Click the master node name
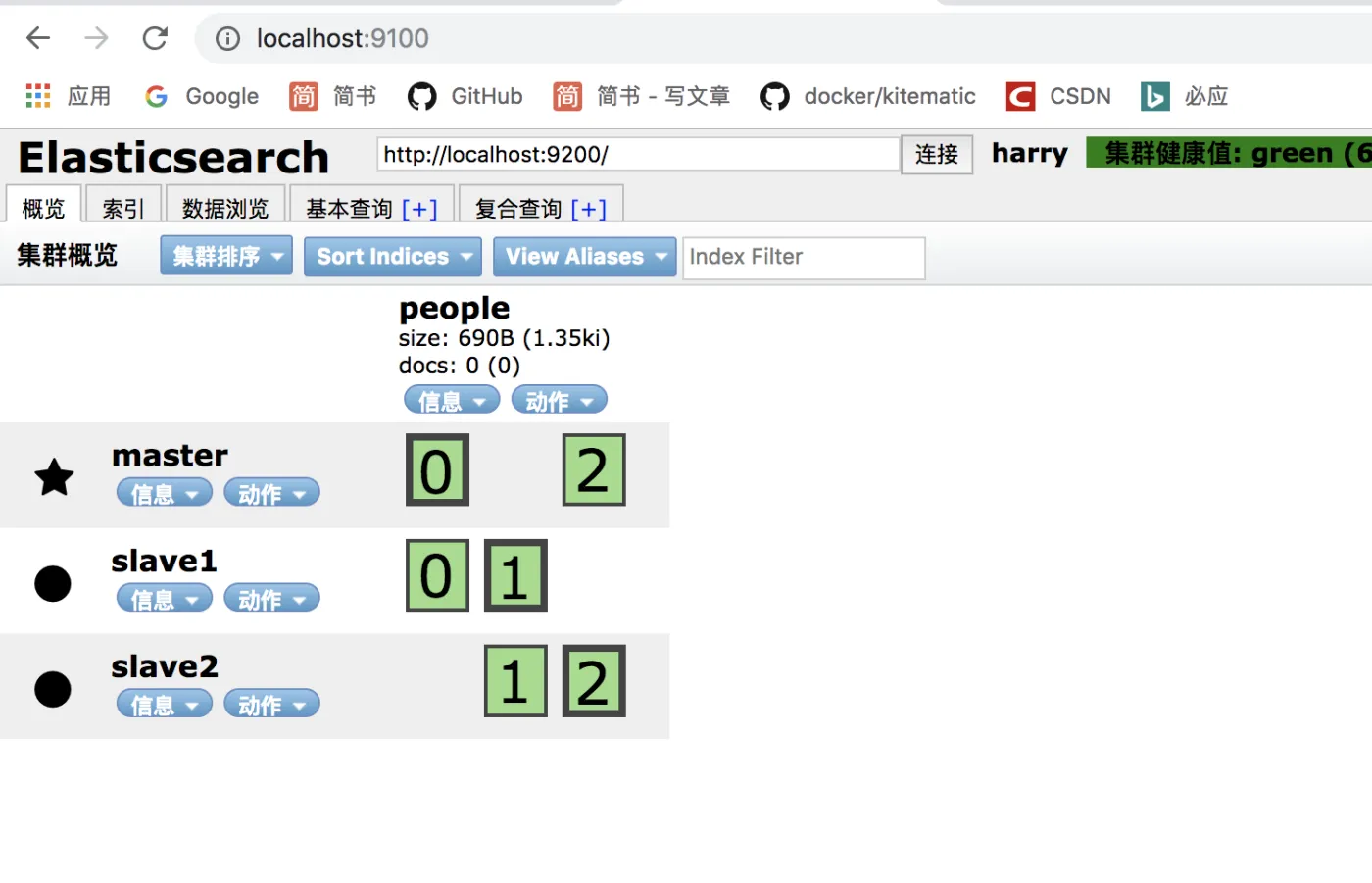Image resolution: width=1372 pixels, height=883 pixels. [x=170, y=455]
